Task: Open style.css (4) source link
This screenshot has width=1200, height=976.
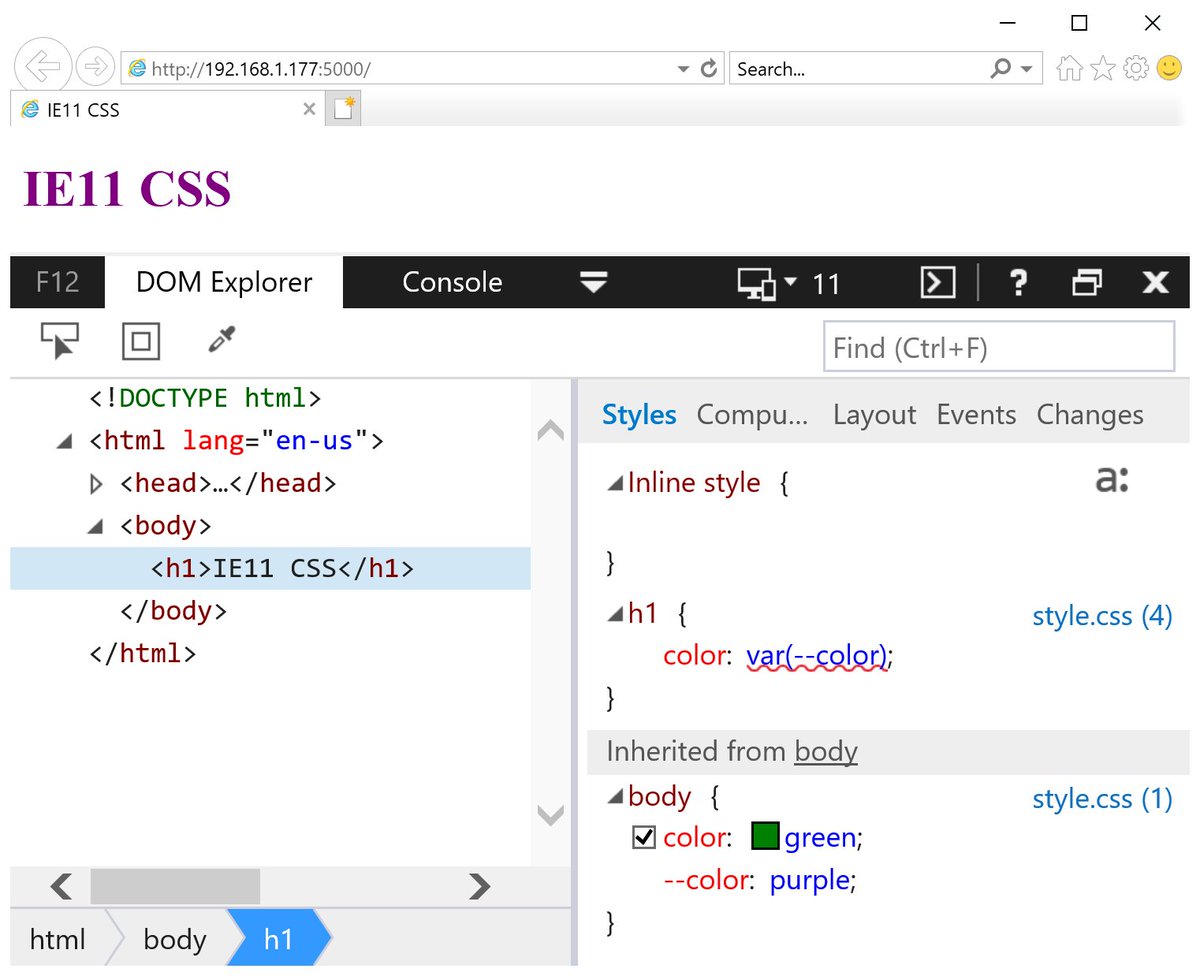Action: point(1102,616)
